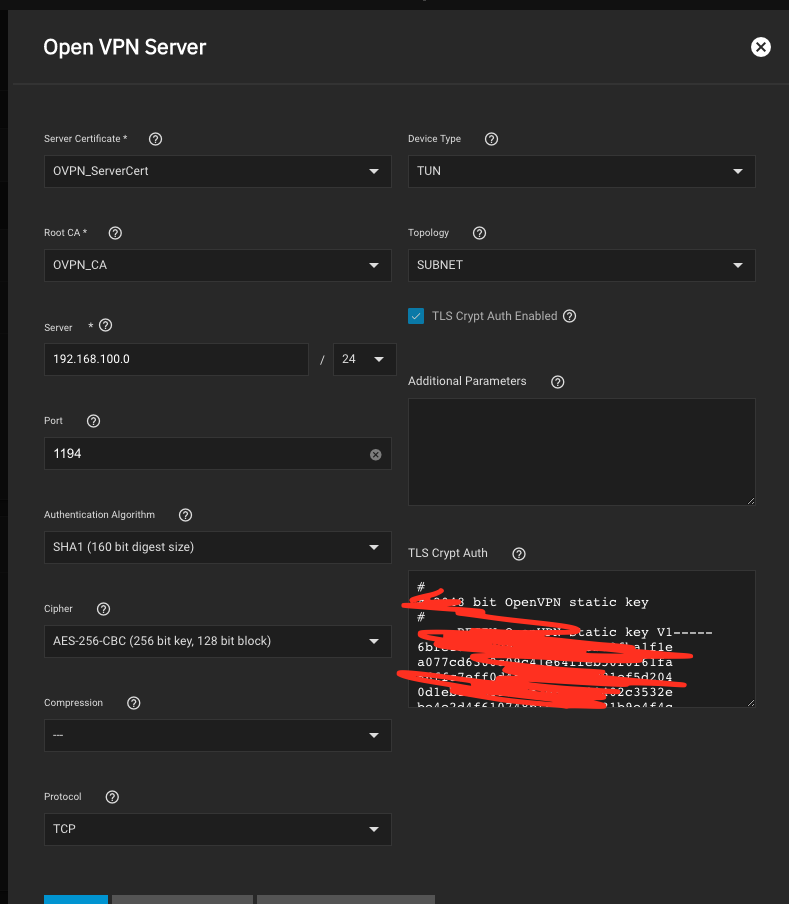Show Cipher help tooltip
The image size is (789, 904).
click(103, 609)
